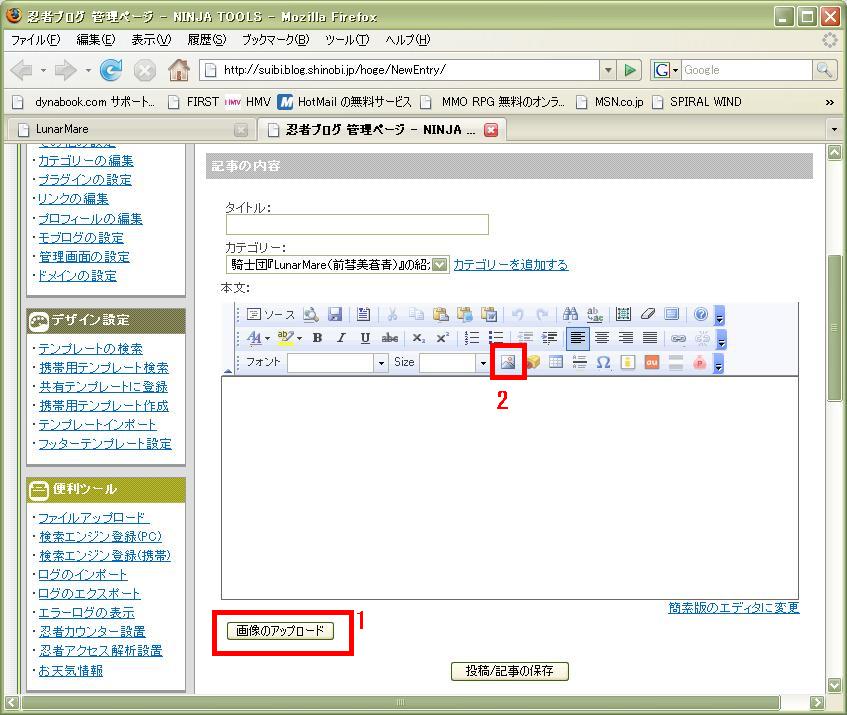Click paste as plain text icon
This screenshot has width=847, height=715.
click(465, 314)
